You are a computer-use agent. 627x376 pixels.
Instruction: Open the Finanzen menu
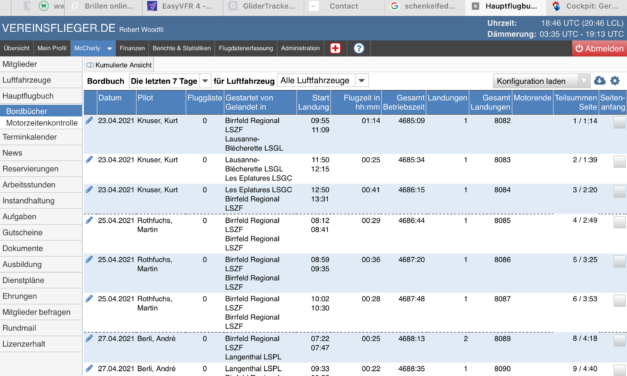coord(132,48)
